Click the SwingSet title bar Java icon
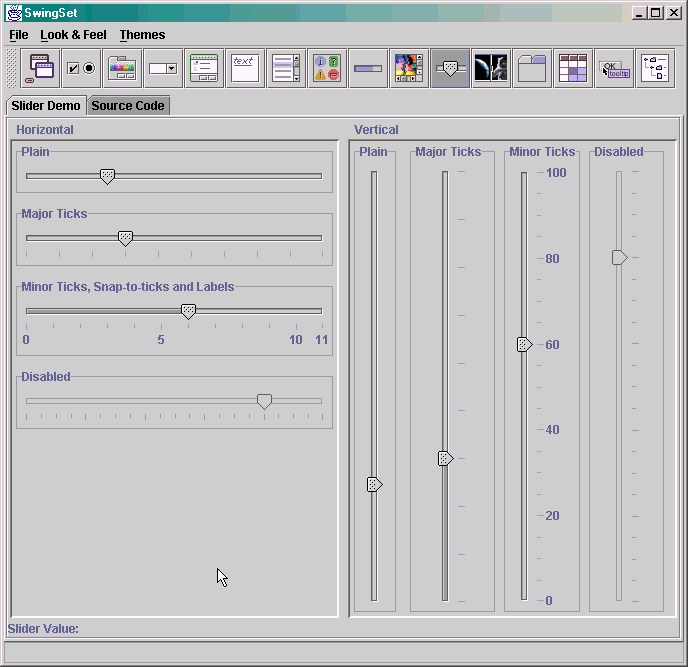The height and width of the screenshot is (667, 688). (x=14, y=13)
